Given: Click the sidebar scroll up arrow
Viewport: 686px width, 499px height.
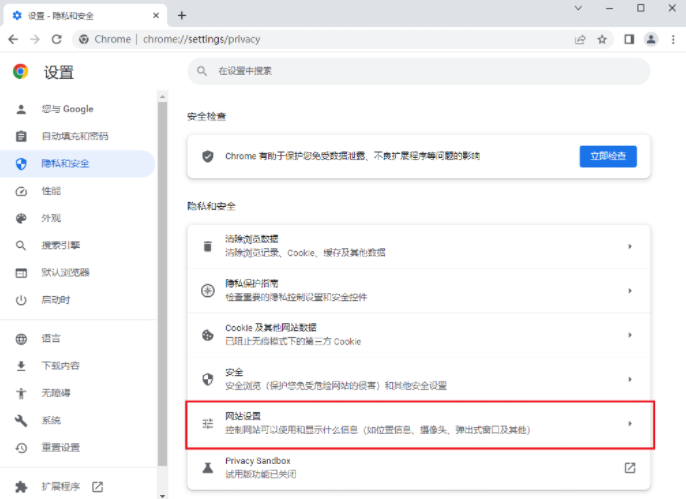Looking at the screenshot, I should click(162, 96).
